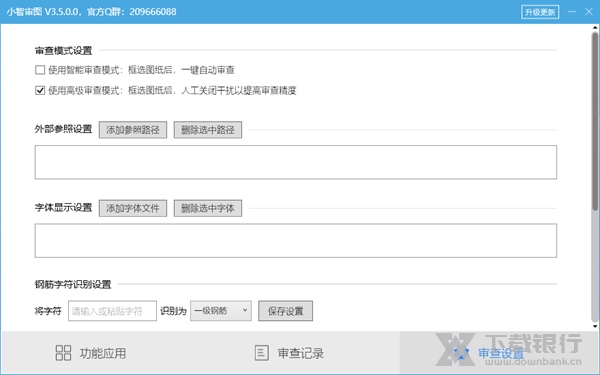The image size is (600, 375).
Task: Click the 钢筋字符识别设置 heading text
Action: coord(73,284)
